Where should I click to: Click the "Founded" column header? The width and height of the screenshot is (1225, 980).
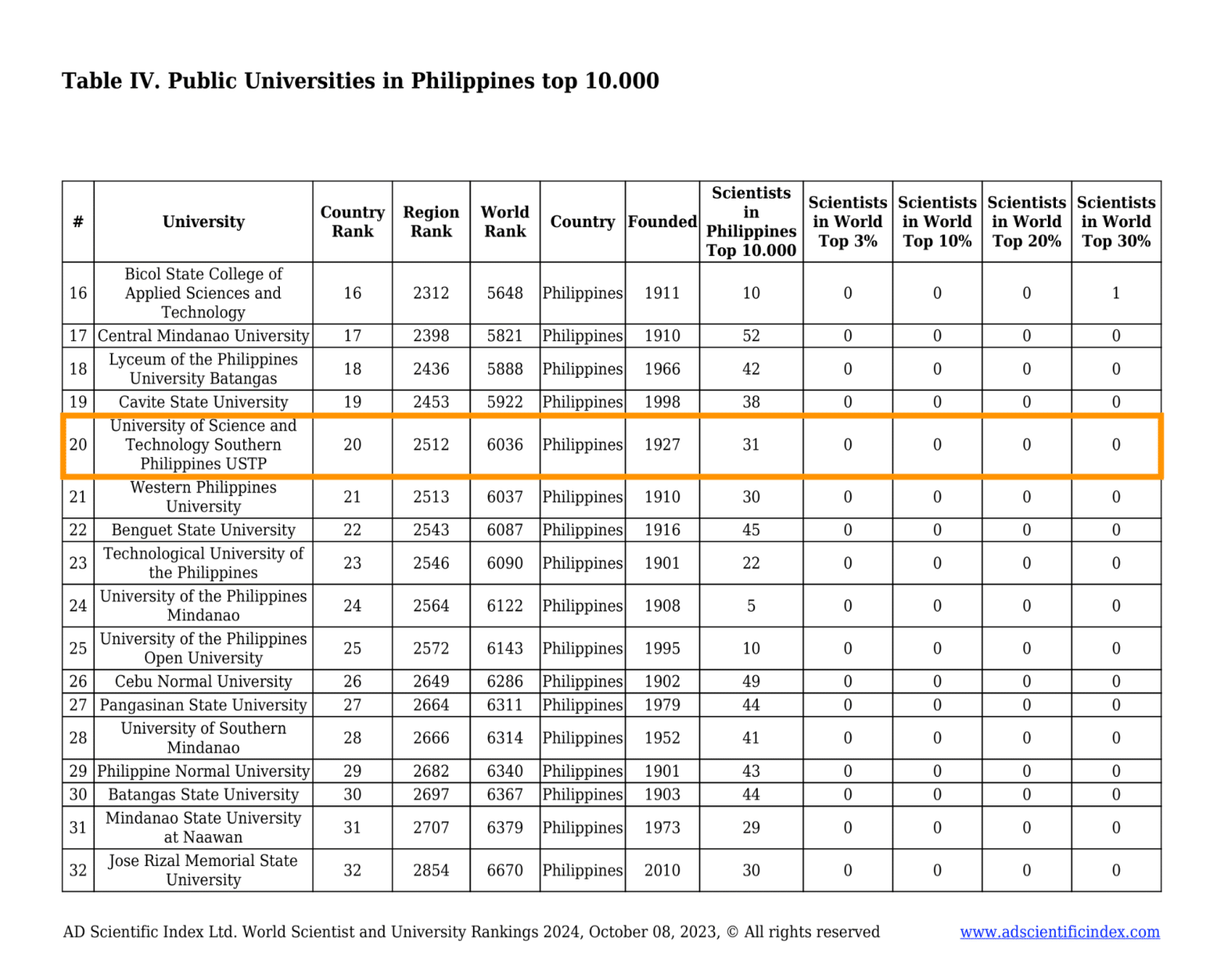pos(662,222)
